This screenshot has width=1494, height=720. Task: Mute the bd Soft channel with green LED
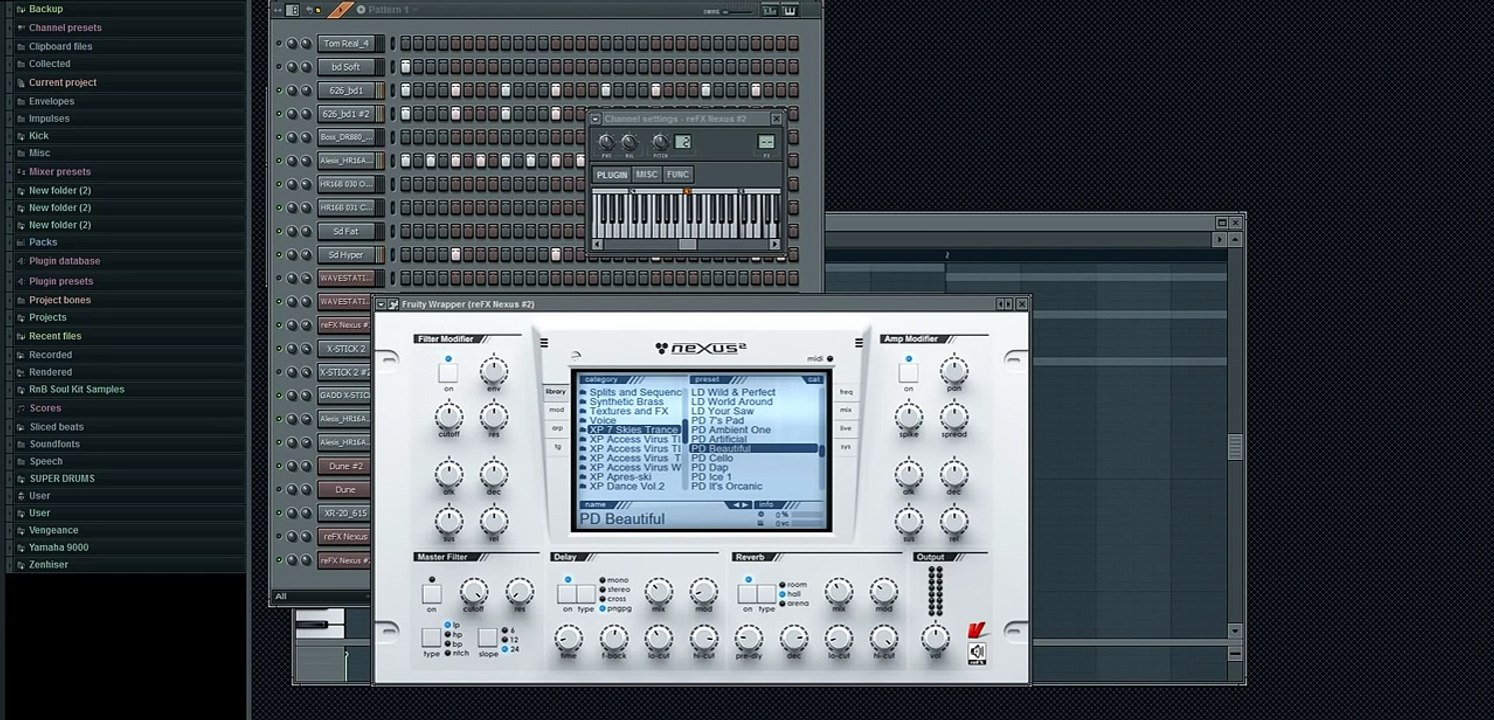click(x=279, y=67)
